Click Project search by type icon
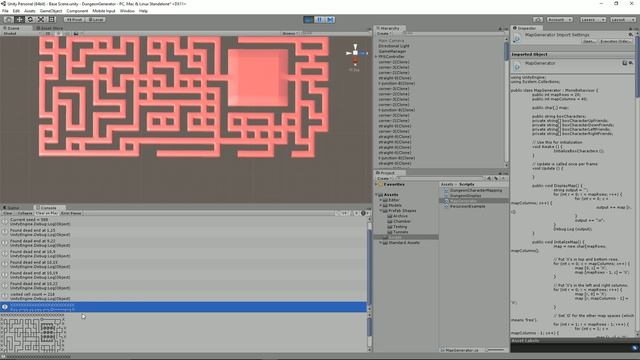The image size is (640, 360). pyautogui.click(x=489, y=178)
